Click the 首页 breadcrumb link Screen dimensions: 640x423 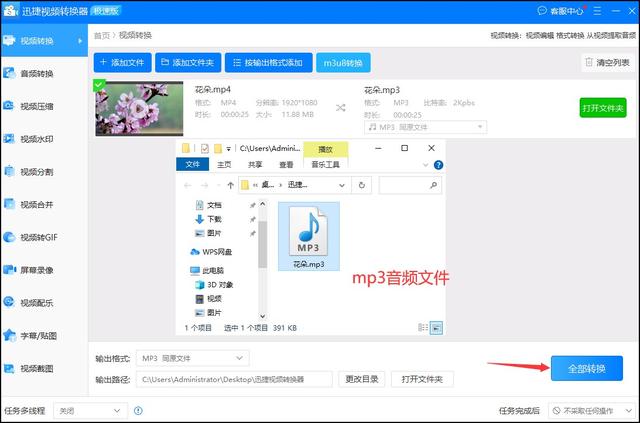(102, 36)
